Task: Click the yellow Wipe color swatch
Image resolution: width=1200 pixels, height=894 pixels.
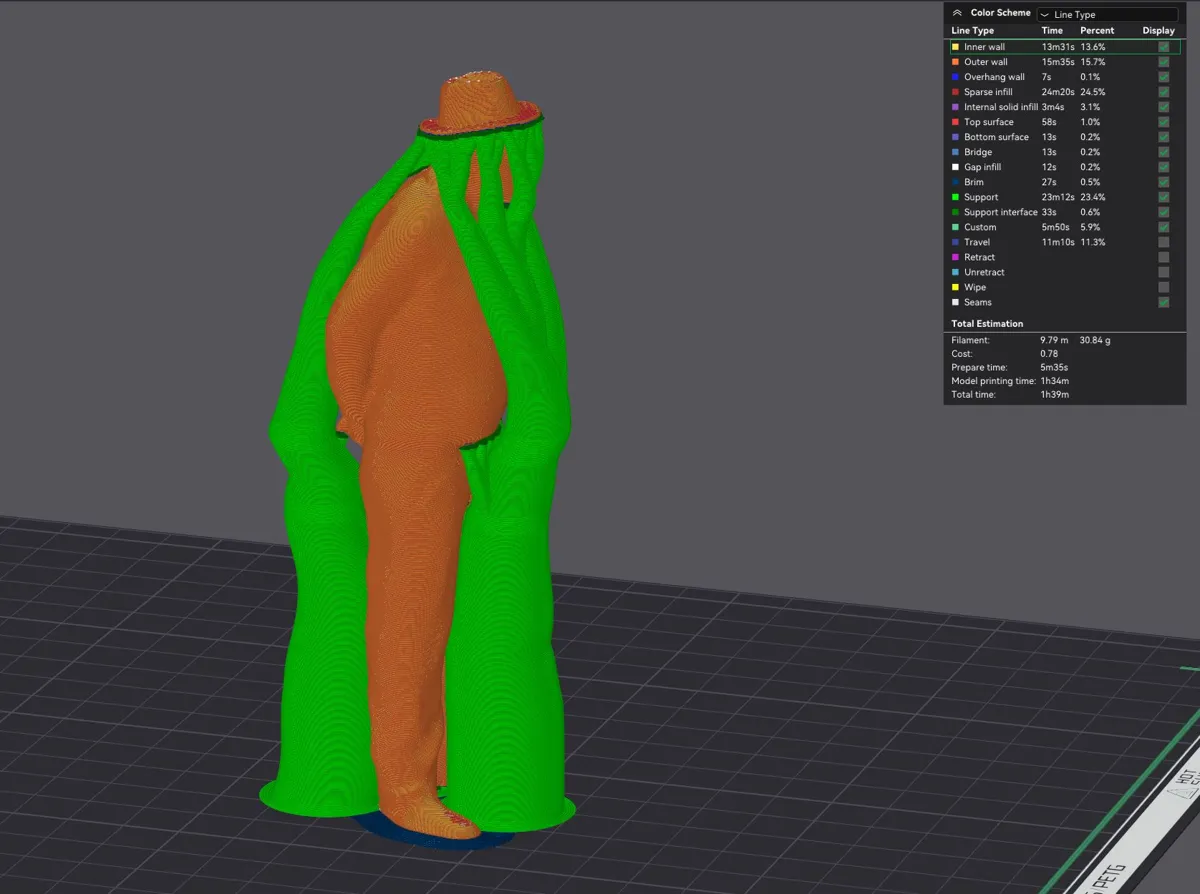Action: [x=955, y=287]
